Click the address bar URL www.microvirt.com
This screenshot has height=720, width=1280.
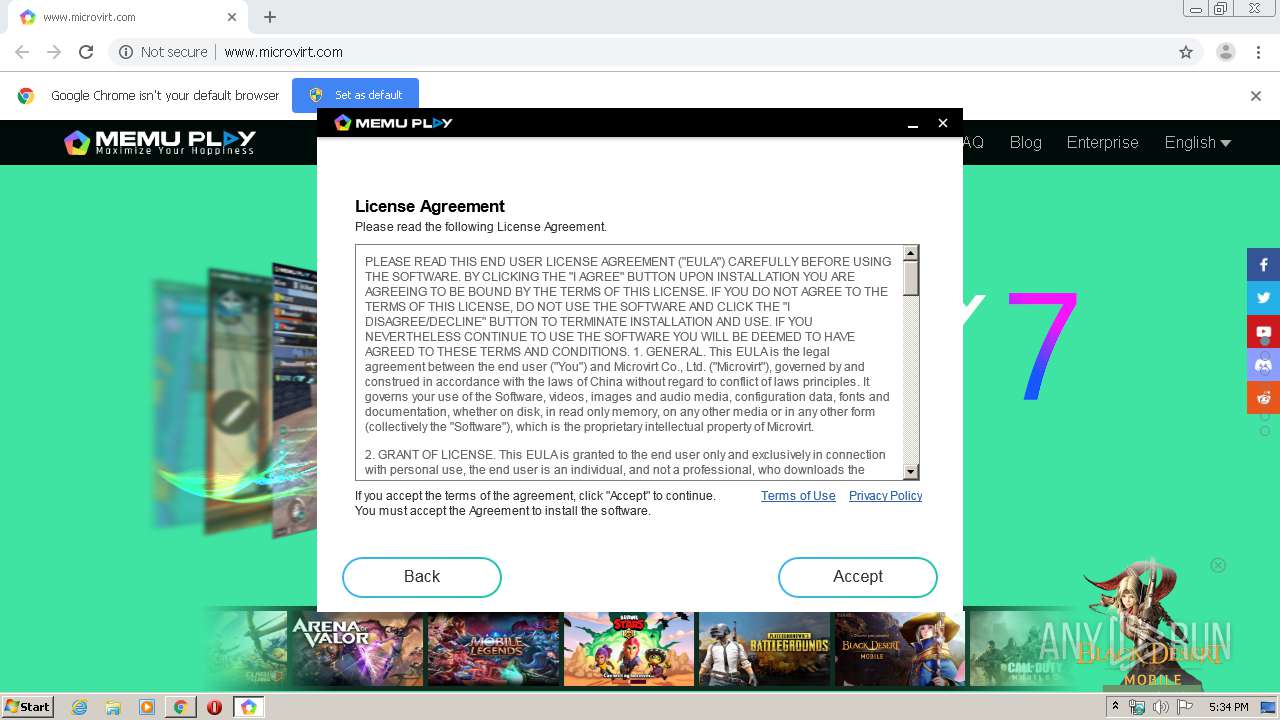pyautogui.click(x=283, y=52)
